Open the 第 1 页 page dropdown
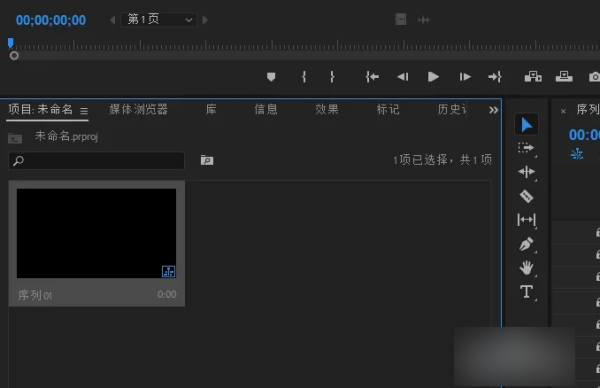This screenshot has height=388, width=600. [x=159, y=20]
